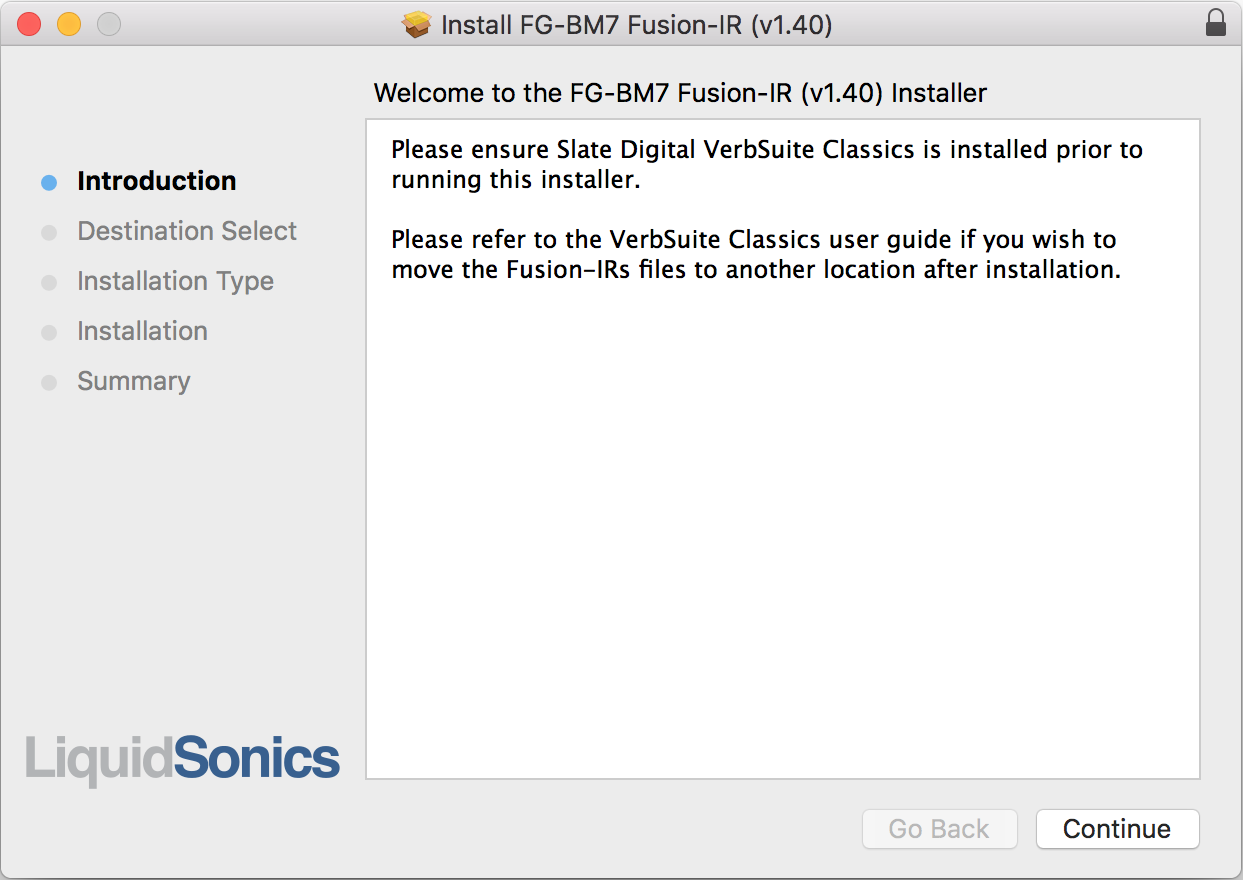The image size is (1243, 880).
Task: Click the 'Please ensure Slate Digital' paragraph
Action: coord(766,165)
